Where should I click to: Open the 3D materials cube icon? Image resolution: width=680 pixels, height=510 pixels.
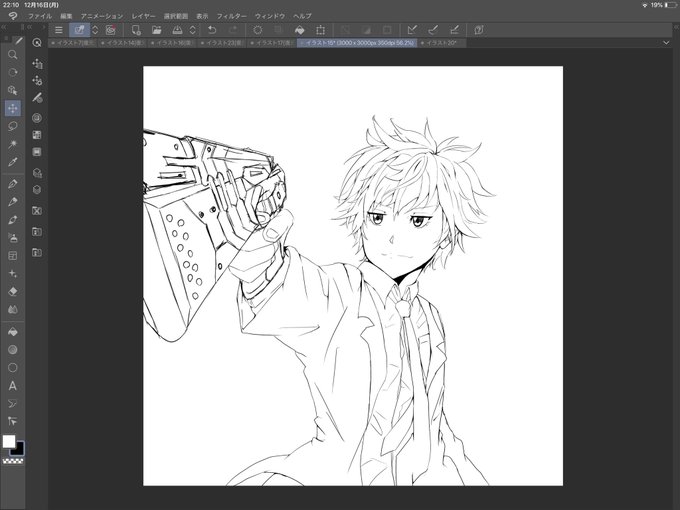37,190
